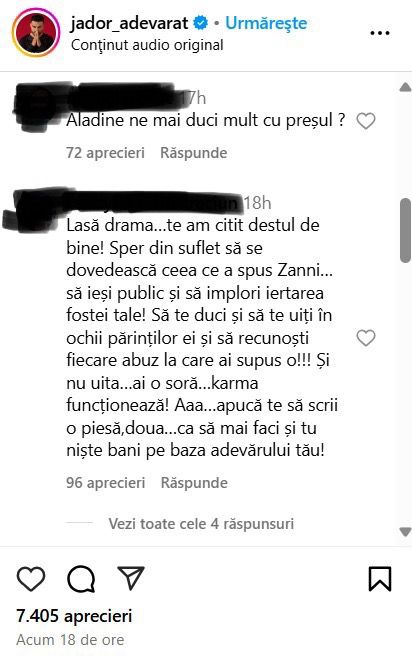
Task: Save post with the bookmark icon
Action: (380, 579)
